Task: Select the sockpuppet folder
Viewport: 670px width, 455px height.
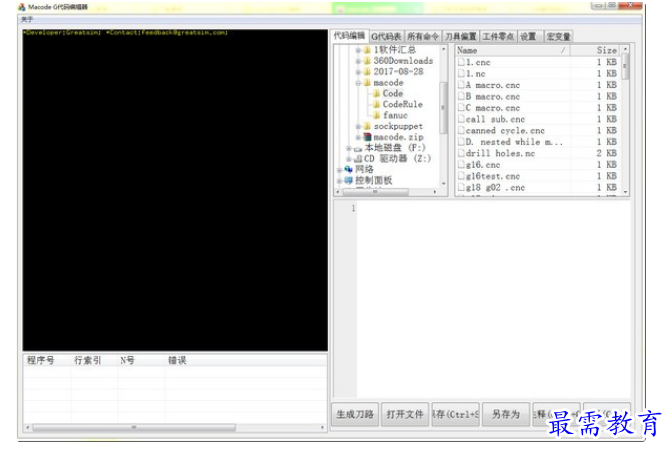Action: [x=398, y=126]
